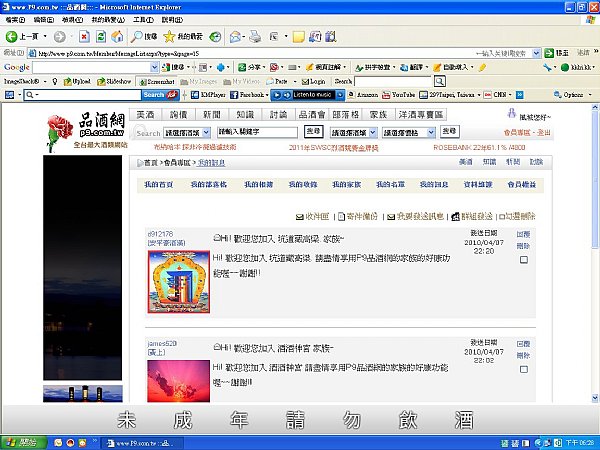
Task: Open the 討論 tab in site navigation
Action: (278, 115)
